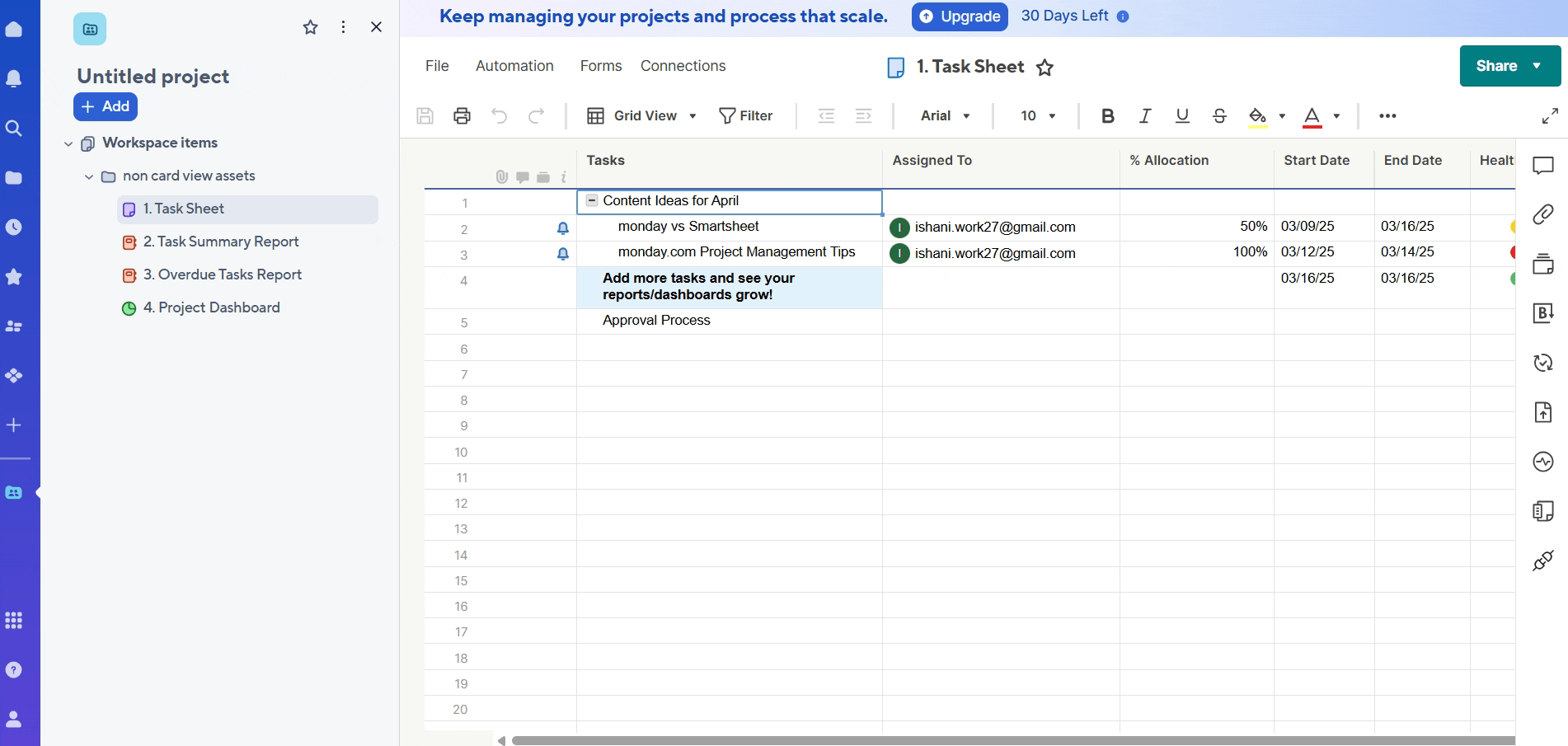Screen dimensions: 1568x746
Task: Open the Attachments panel on the right sidebar
Action: coord(1543,214)
